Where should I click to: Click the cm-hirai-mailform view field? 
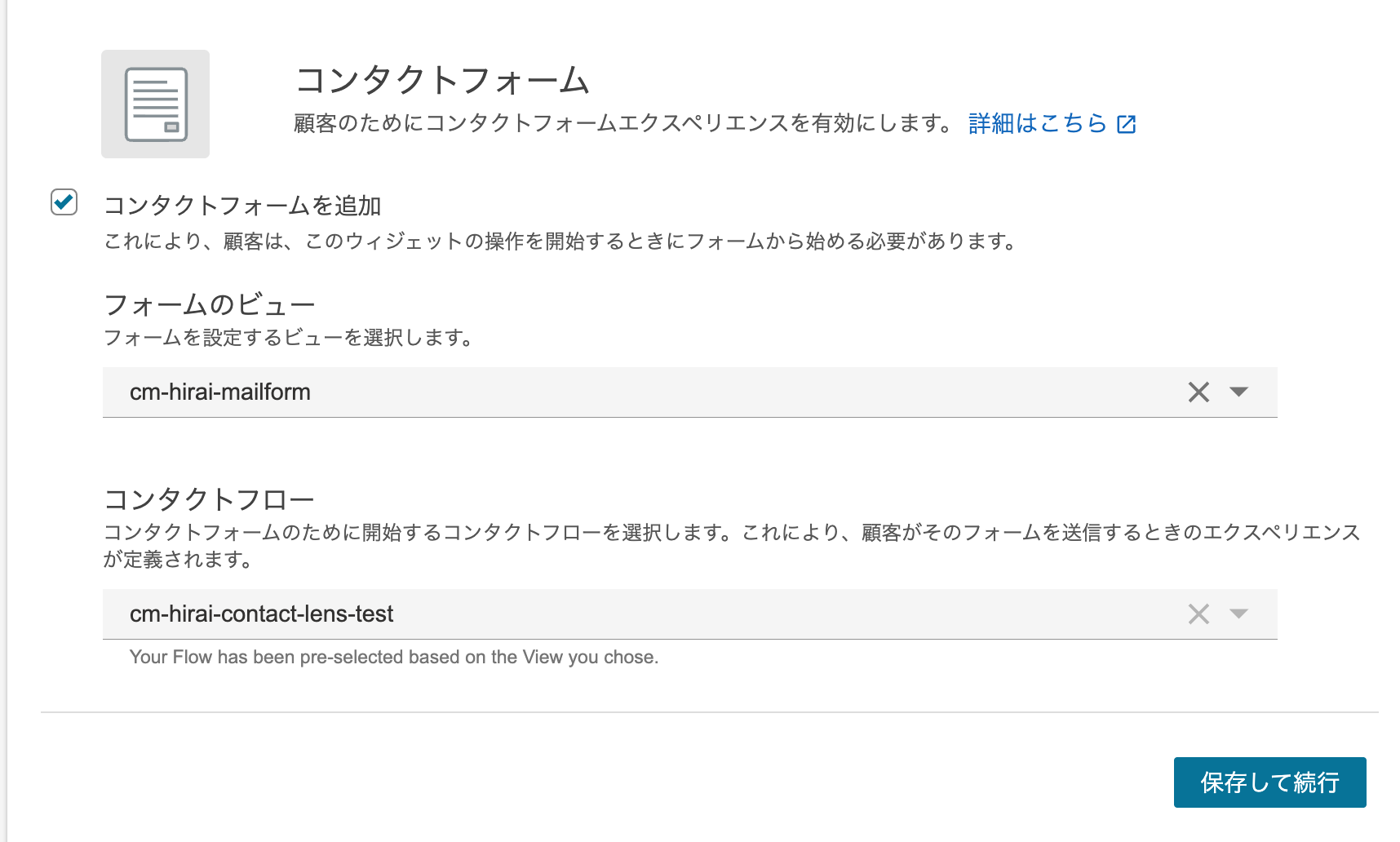click(689, 392)
